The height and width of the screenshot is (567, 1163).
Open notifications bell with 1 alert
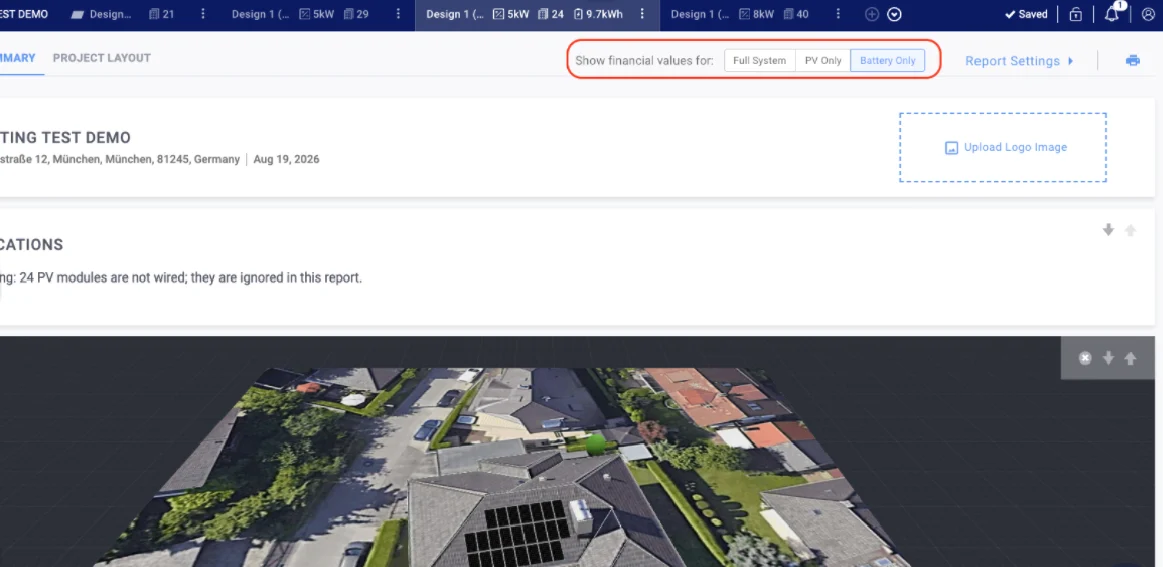(1111, 13)
